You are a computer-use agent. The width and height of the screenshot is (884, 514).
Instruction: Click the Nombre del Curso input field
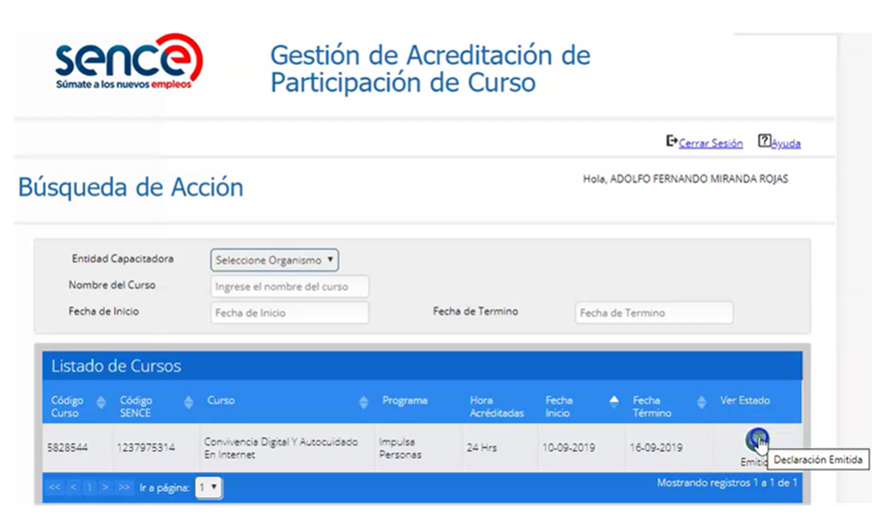(290, 287)
